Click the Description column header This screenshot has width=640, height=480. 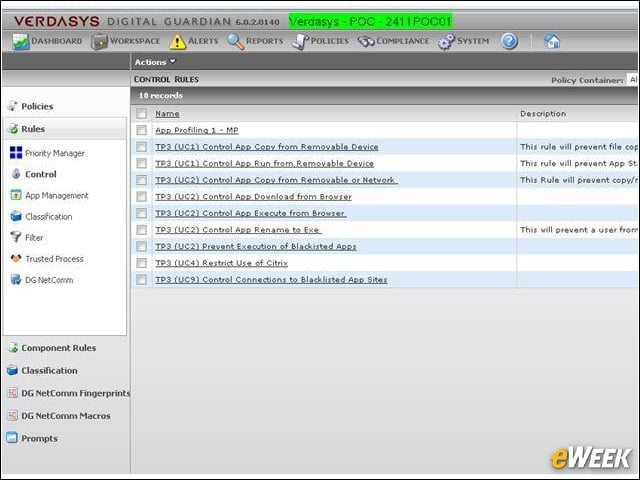pos(543,114)
